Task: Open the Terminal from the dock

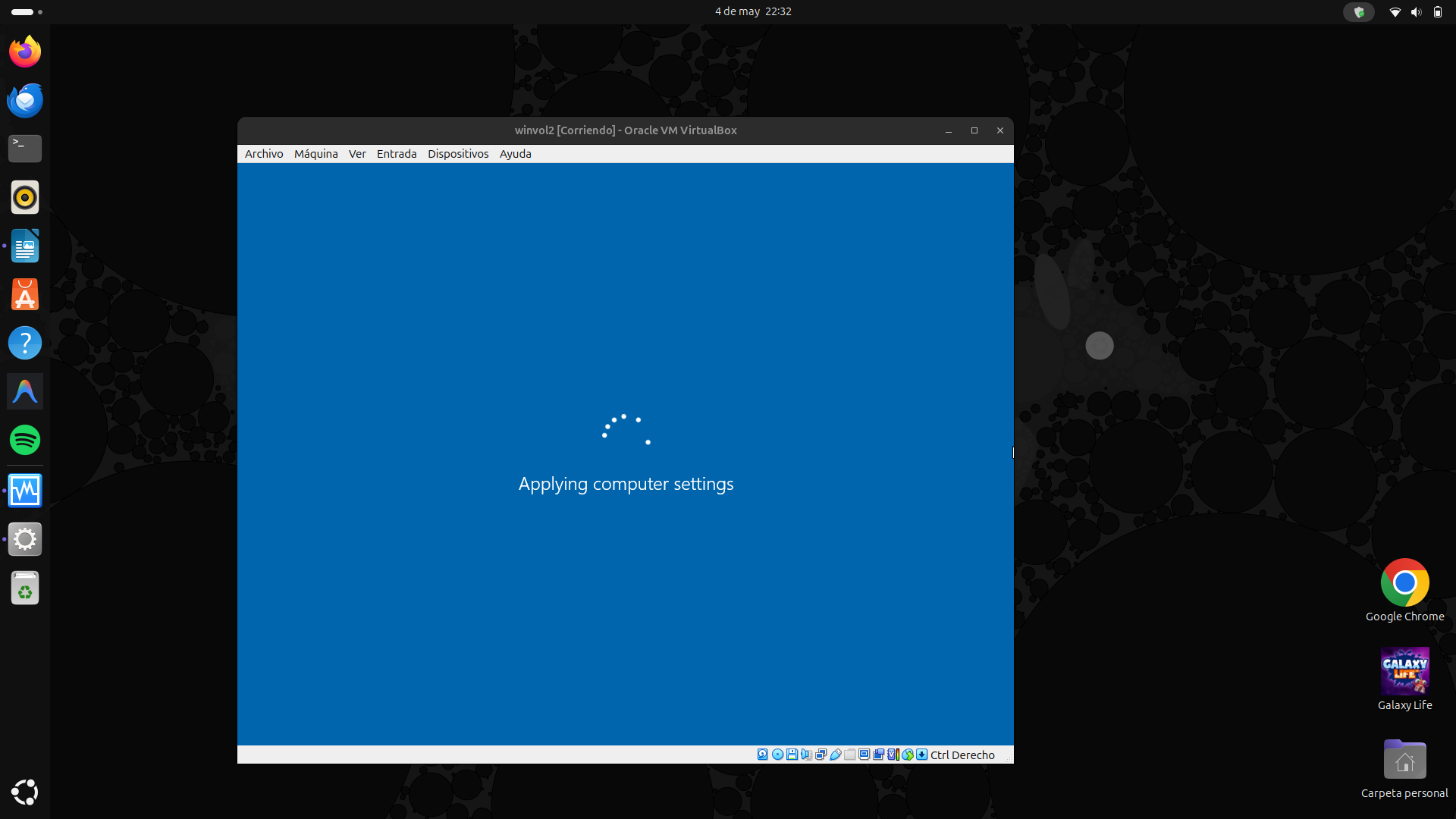Action: pos(25,149)
